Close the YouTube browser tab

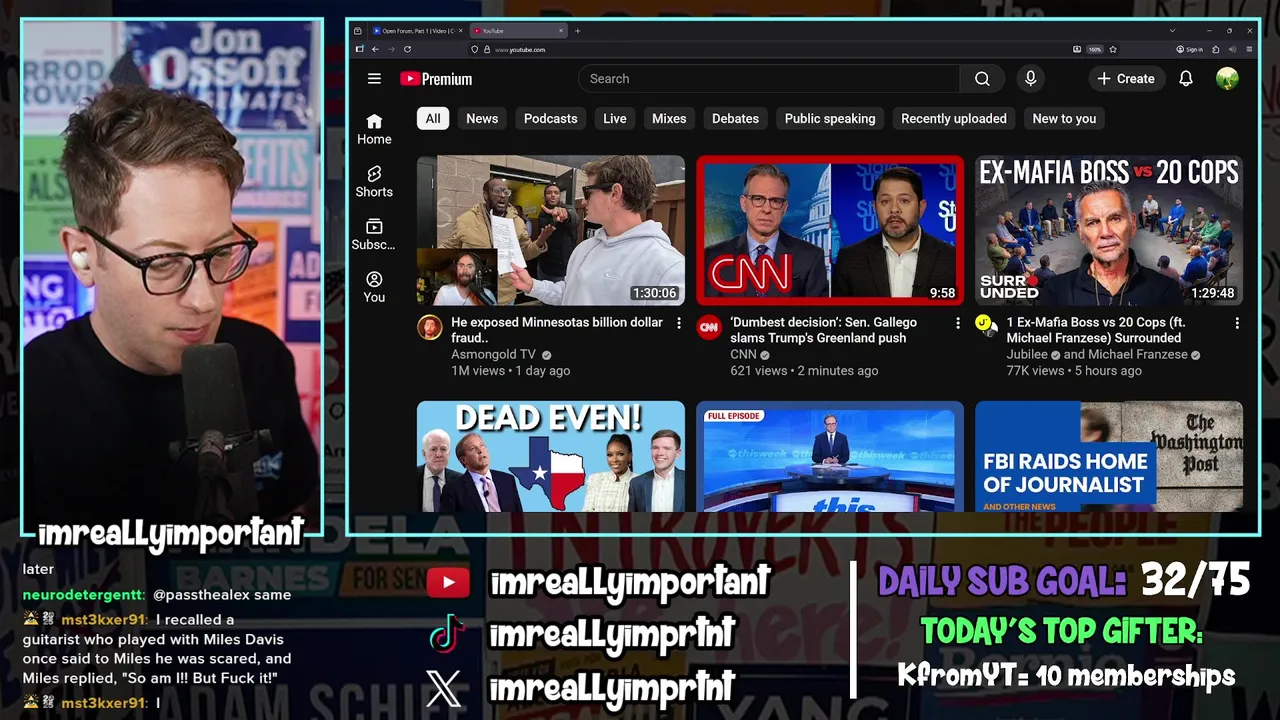point(561,31)
